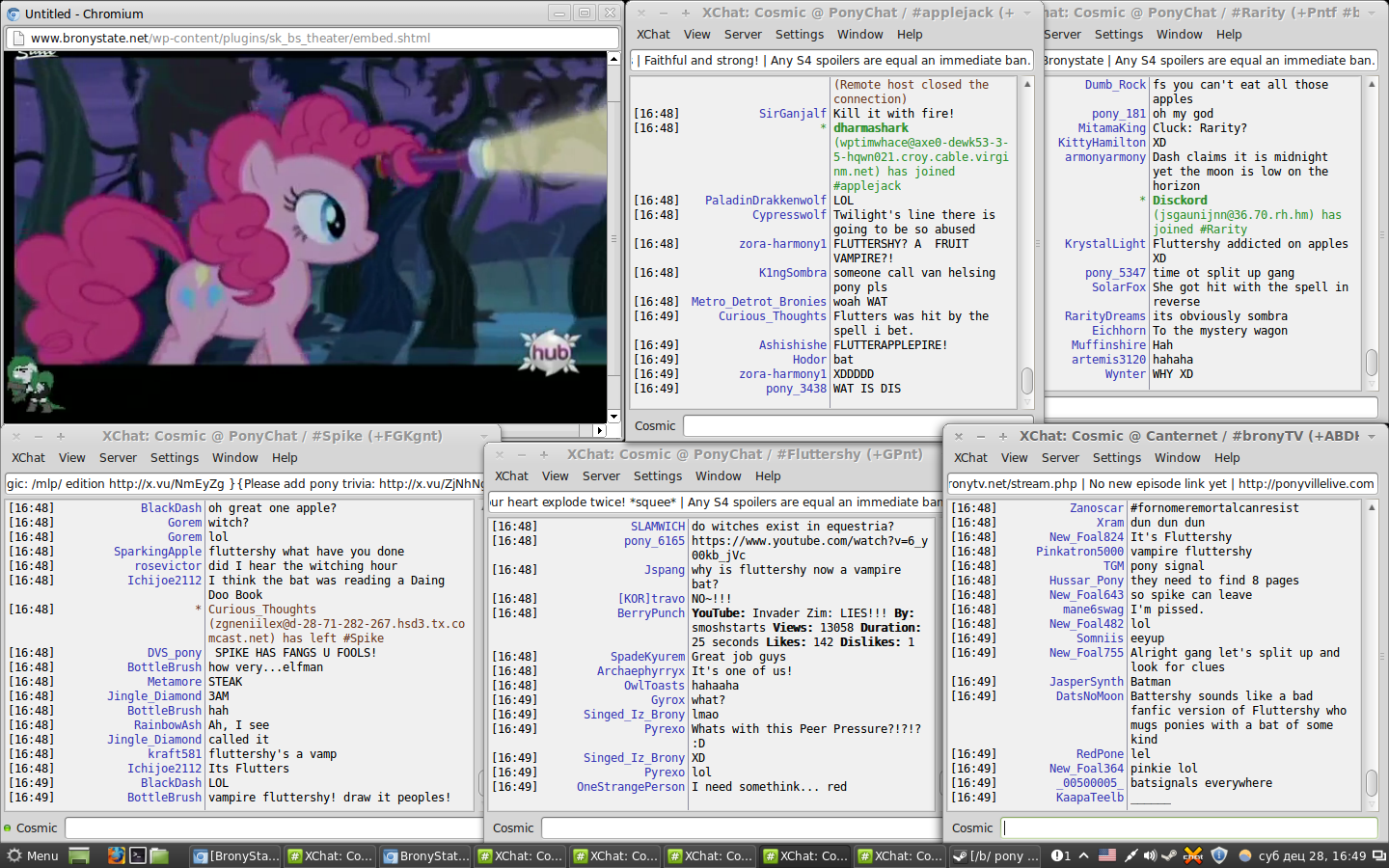Click the #Spike message input box
Image resolution: width=1389 pixels, height=868 pixels.
point(274,827)
